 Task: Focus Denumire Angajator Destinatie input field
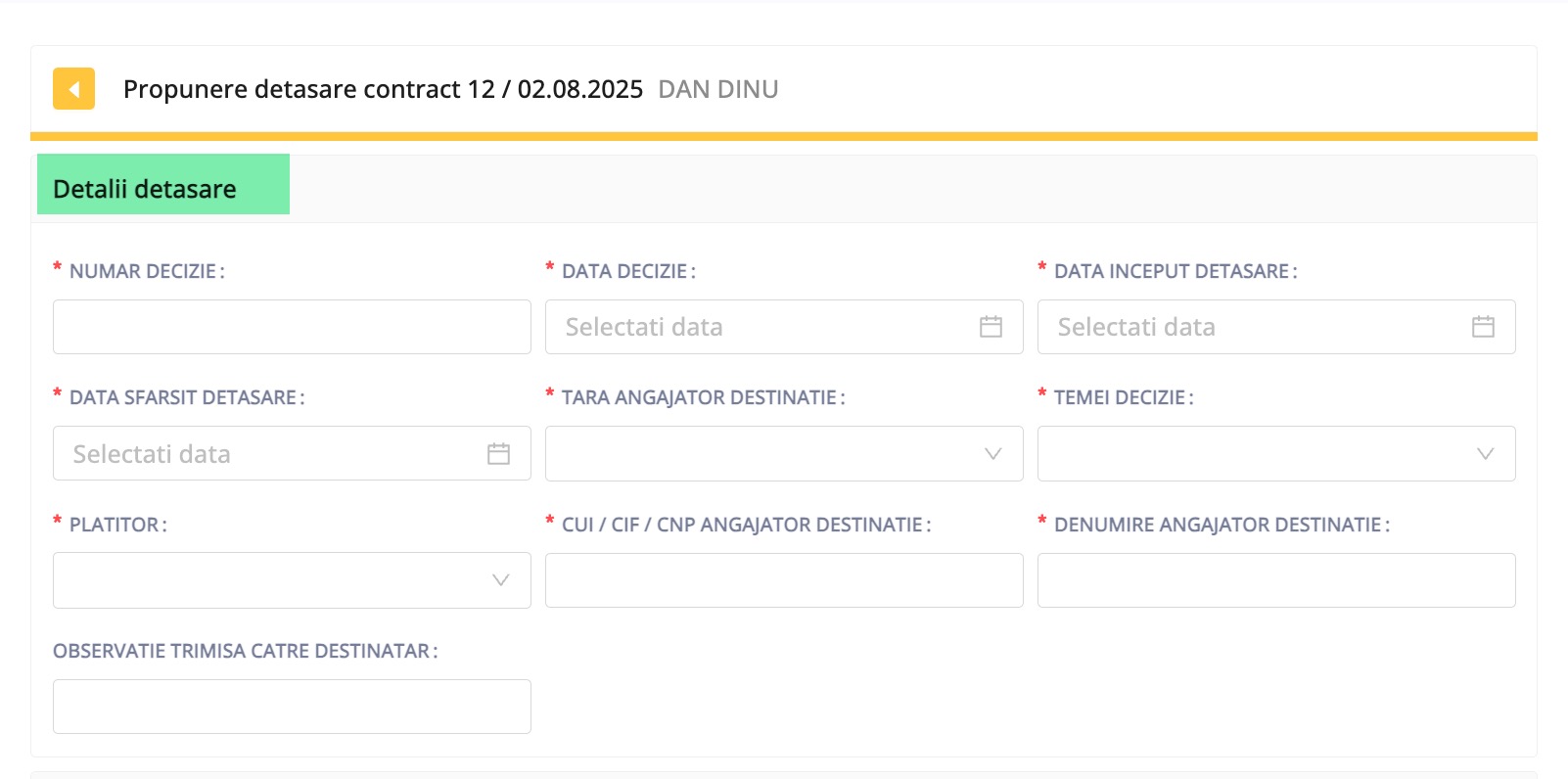[1276, 580]
